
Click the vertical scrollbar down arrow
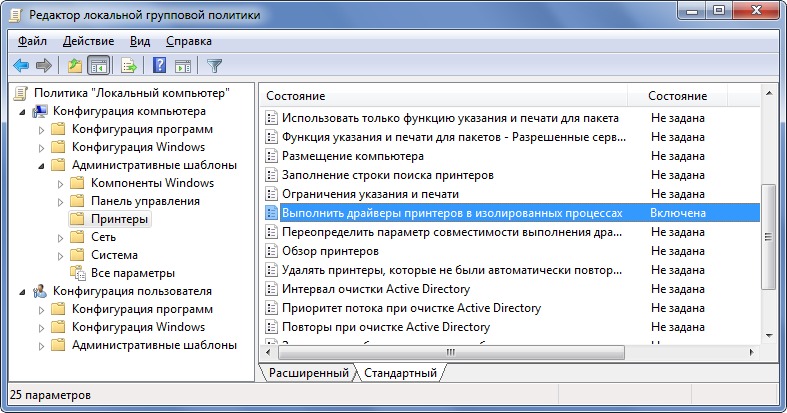768,334
